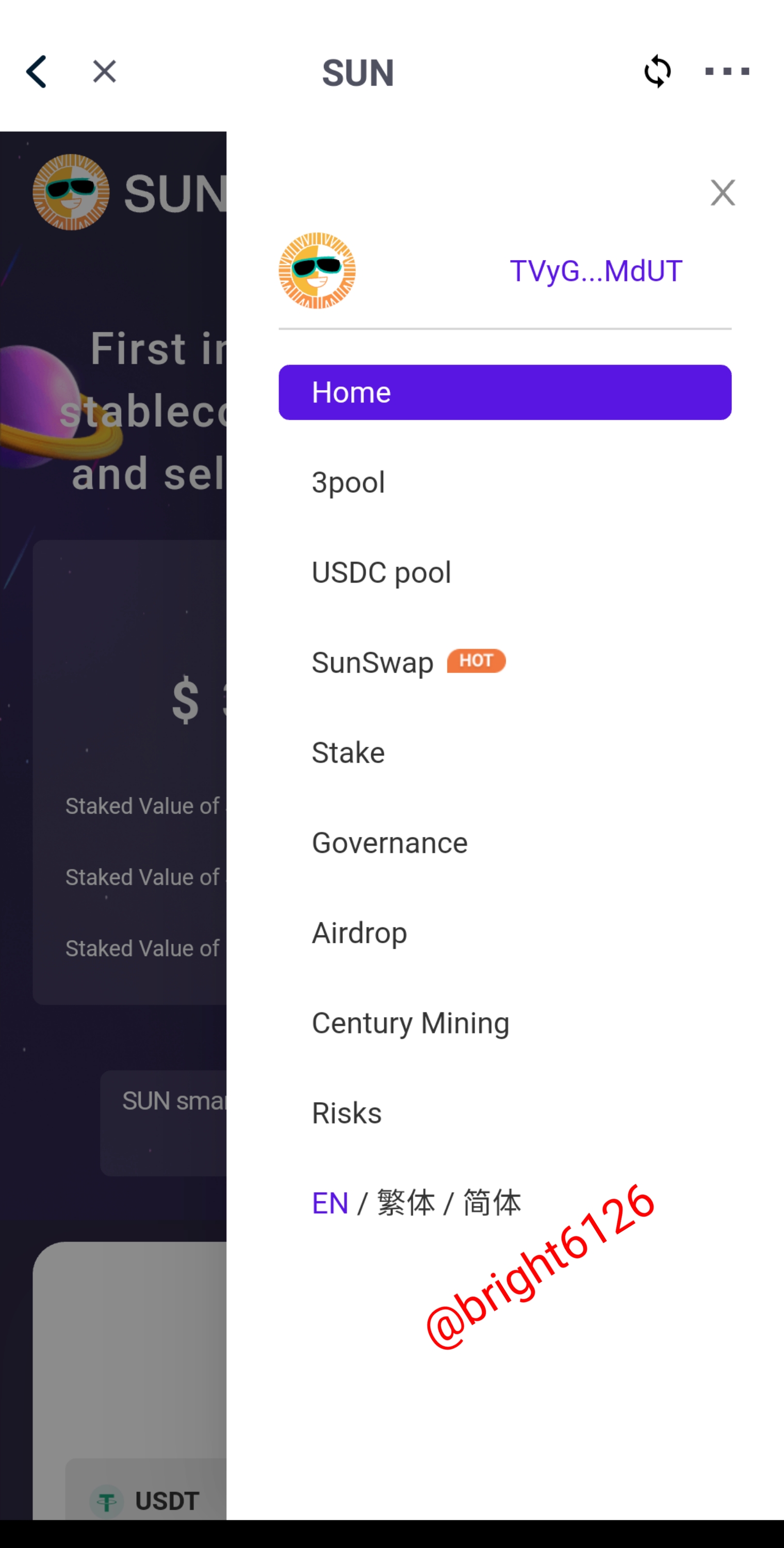Tap the refresh circular arrows icon
This screenshot has height=1548, width=784.
657,72
